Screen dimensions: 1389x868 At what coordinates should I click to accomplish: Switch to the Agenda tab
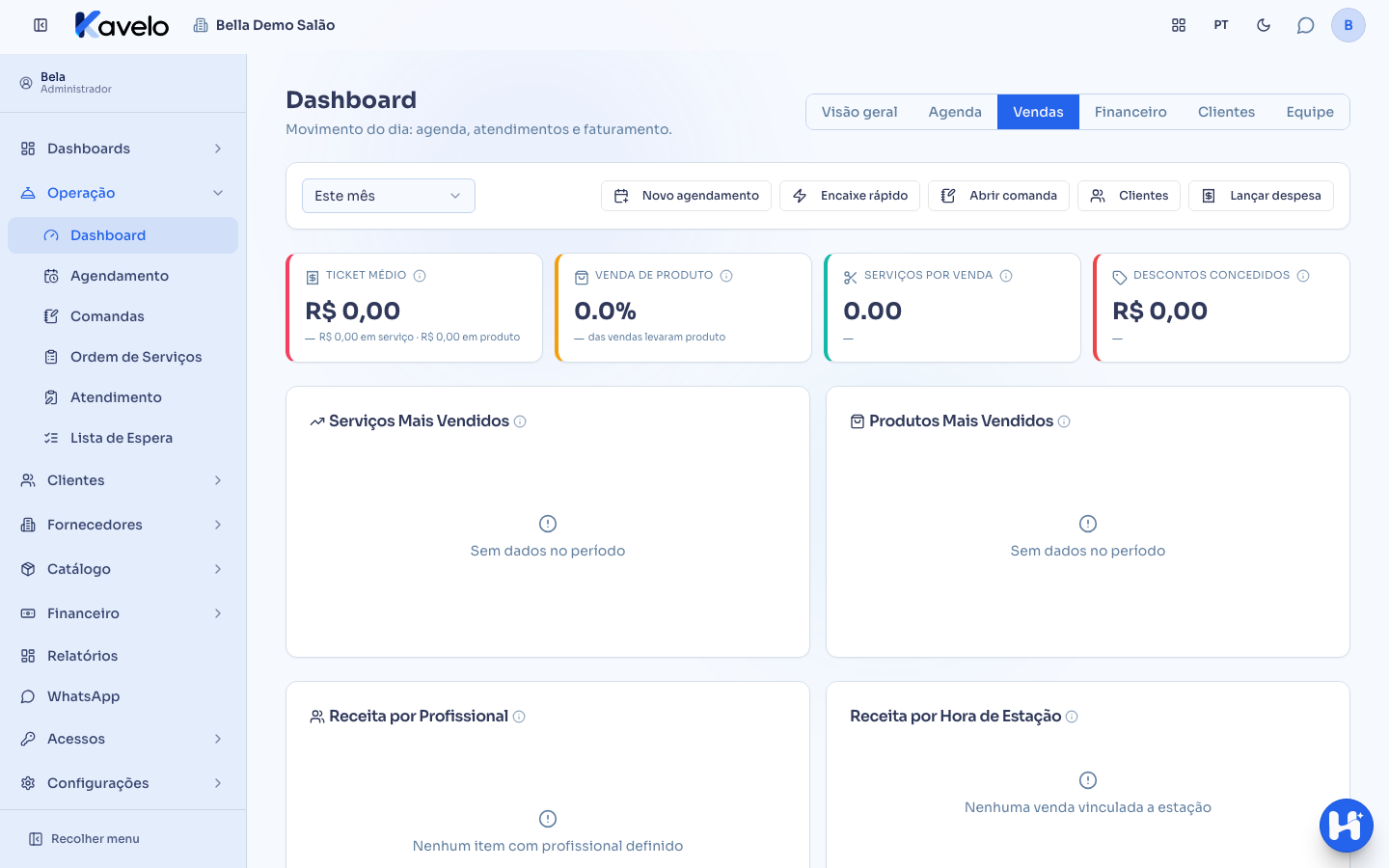tap(955, 112)
